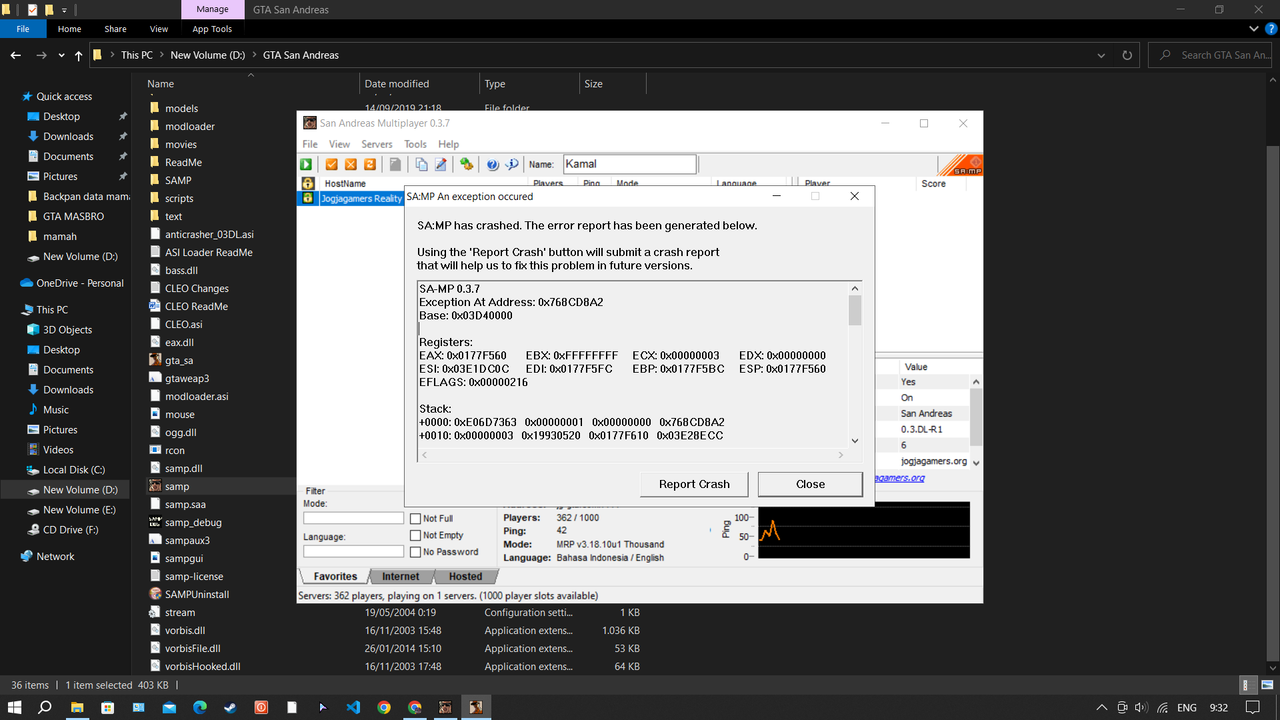Open Microsoft Store from the taskbar
The image size is (1280, 720).
click(x=107, y=707)
